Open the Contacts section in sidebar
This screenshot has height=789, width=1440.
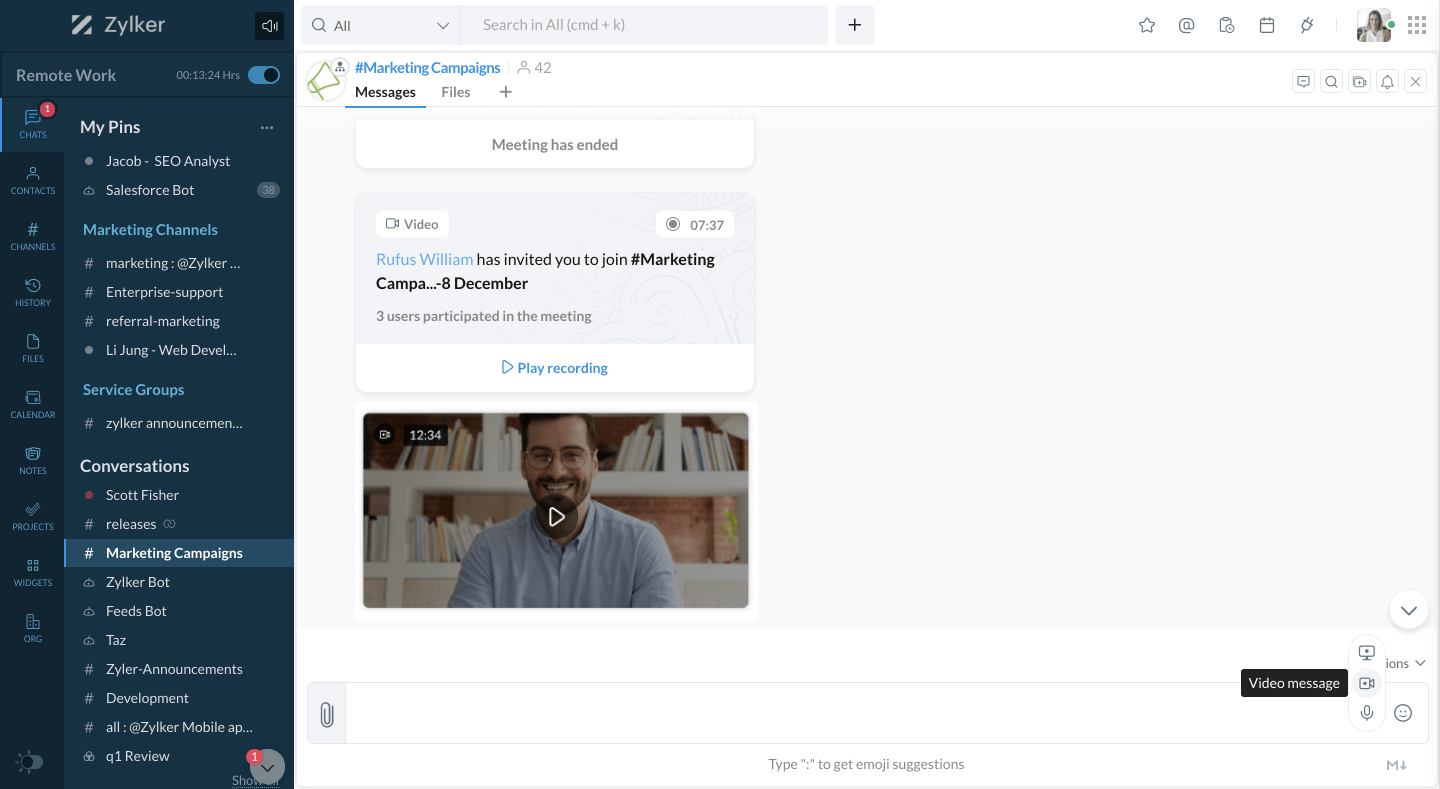click(x=32, y=177)
